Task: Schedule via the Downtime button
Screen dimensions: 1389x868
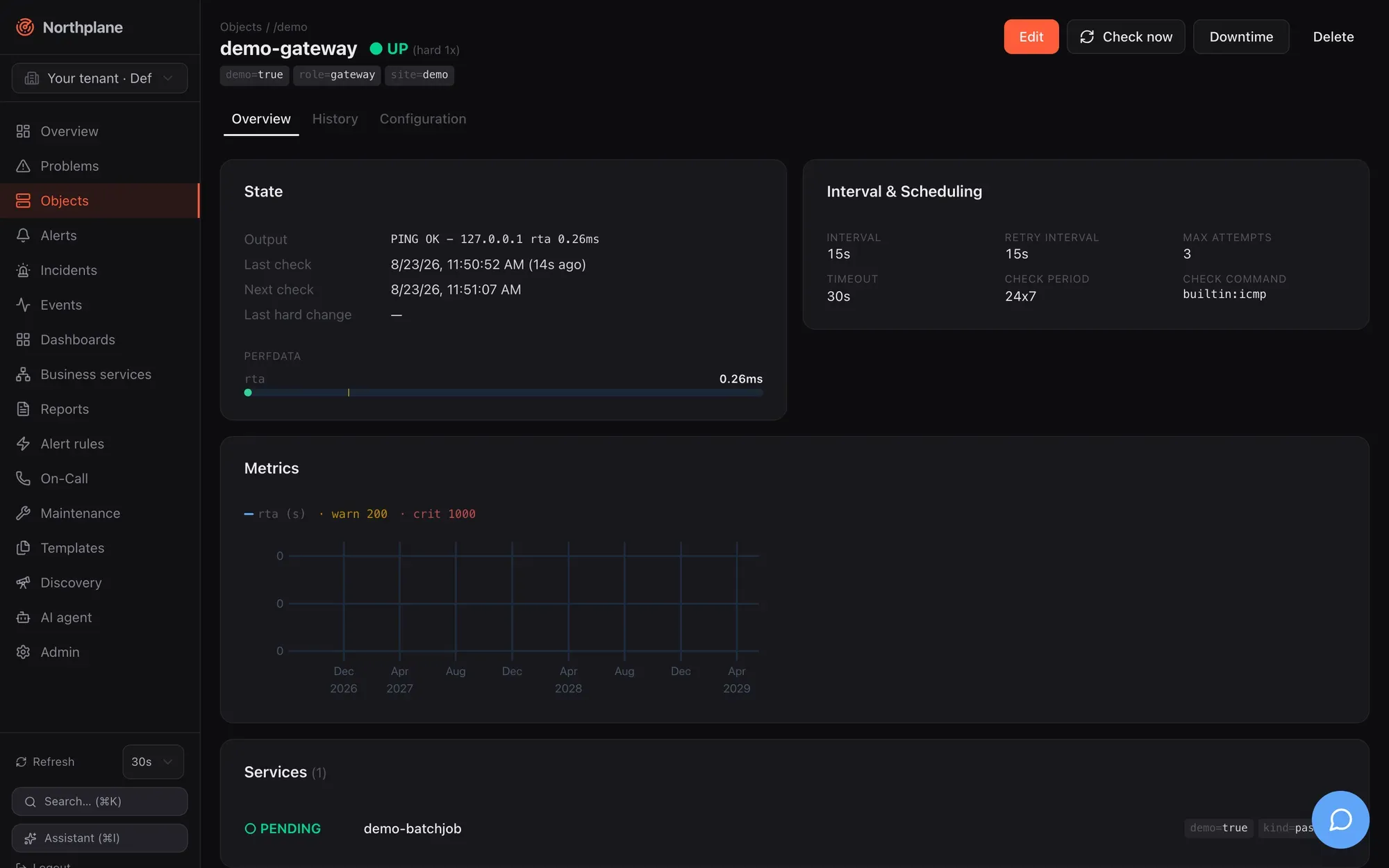Action: pos(1241,37)
